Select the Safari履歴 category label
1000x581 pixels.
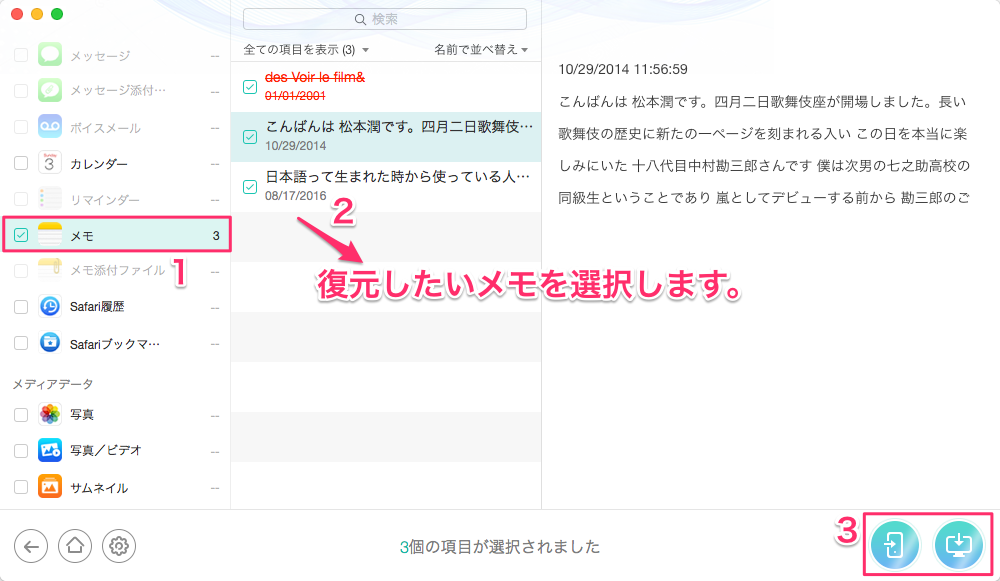coord(97,307)
